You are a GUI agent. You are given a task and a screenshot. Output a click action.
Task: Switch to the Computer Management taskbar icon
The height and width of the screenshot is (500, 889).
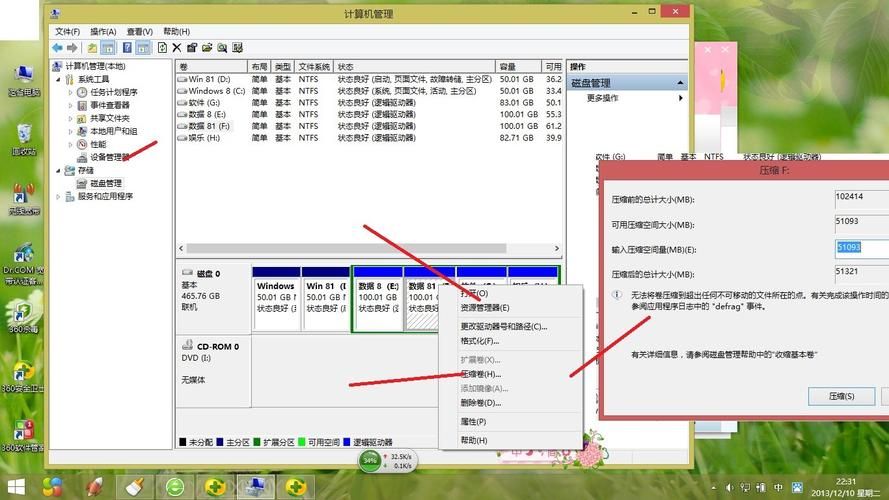(x=256, y=486)
